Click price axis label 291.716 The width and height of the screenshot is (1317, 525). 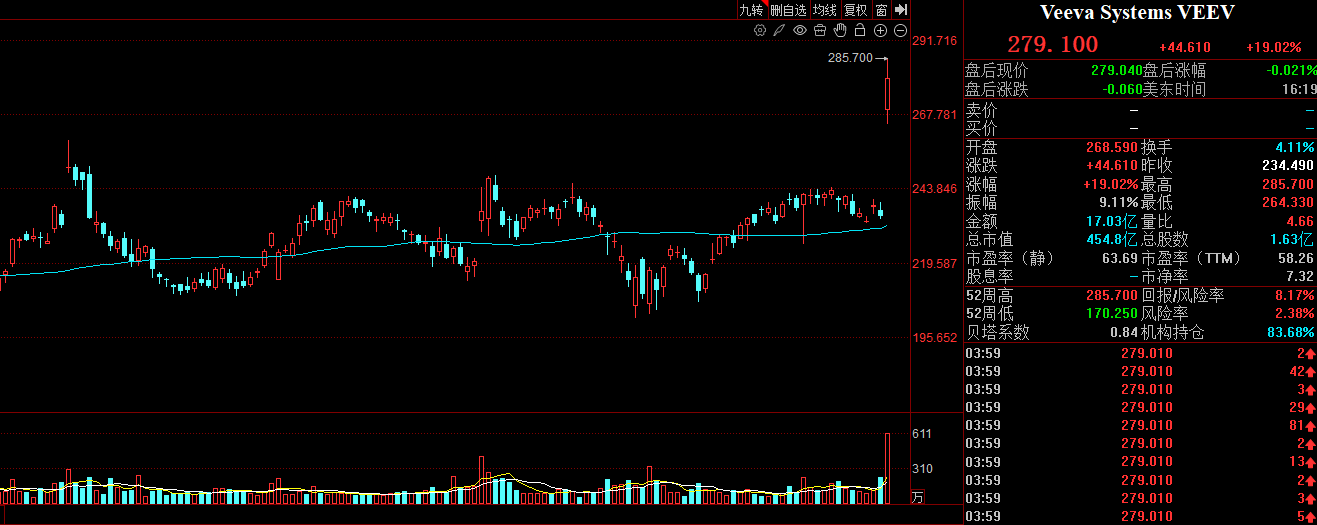[x=935, y=41]
